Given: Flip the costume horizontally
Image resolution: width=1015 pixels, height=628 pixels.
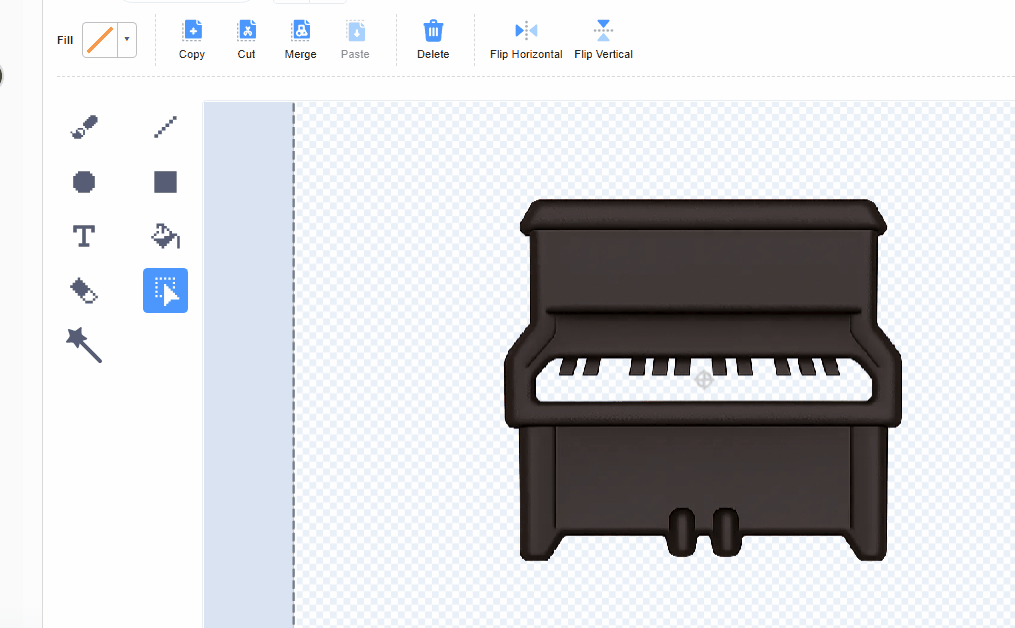Looking at the screenshot, I should pyautogui.click(x=526, y=39).
